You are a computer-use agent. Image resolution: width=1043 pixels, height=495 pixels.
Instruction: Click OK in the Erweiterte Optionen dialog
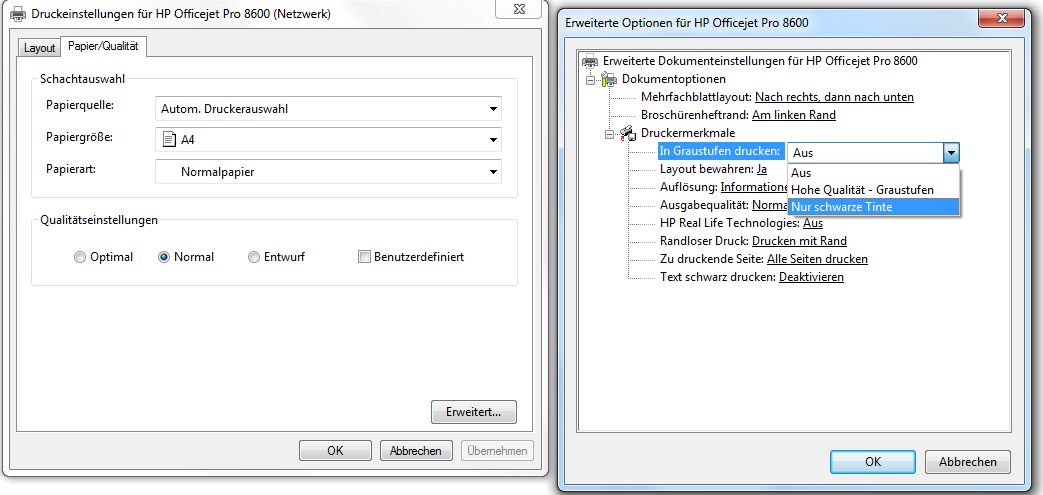[873, 462]
